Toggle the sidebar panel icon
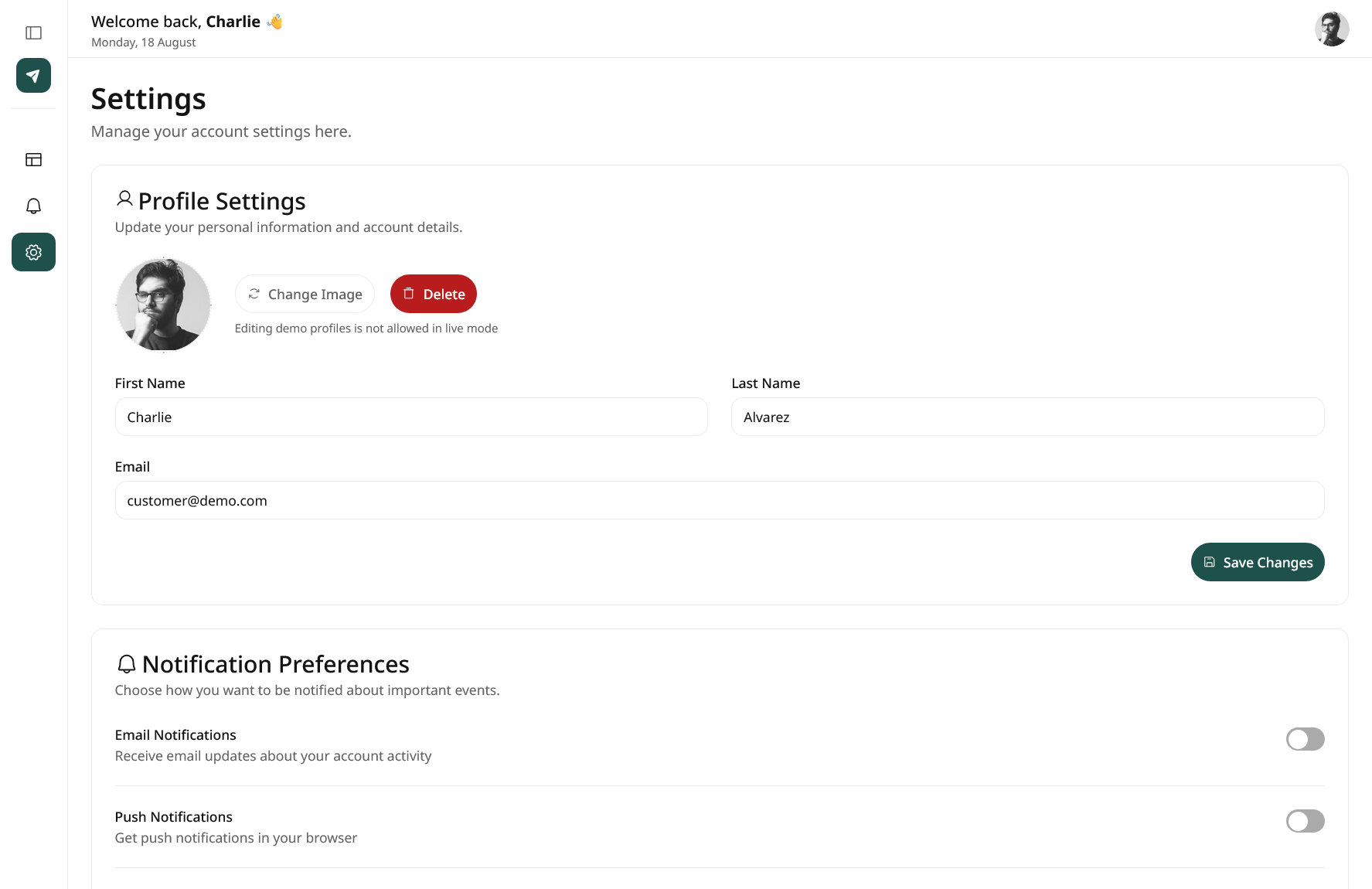Screen dimensions: 1372x889 [33, 32]
